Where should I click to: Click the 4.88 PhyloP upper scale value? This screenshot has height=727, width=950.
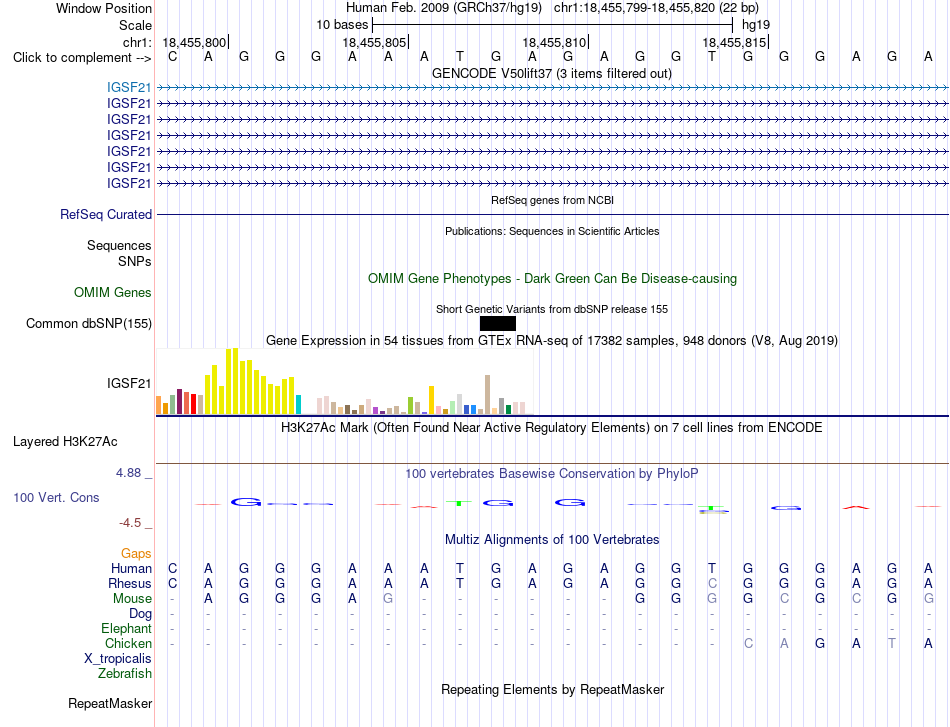[128, 473]
